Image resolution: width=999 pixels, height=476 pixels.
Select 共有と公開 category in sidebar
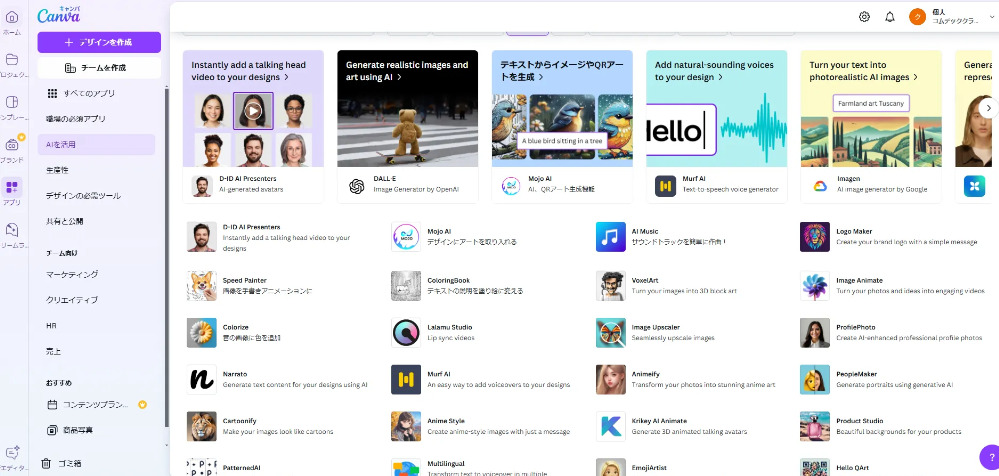coord(96,221)
